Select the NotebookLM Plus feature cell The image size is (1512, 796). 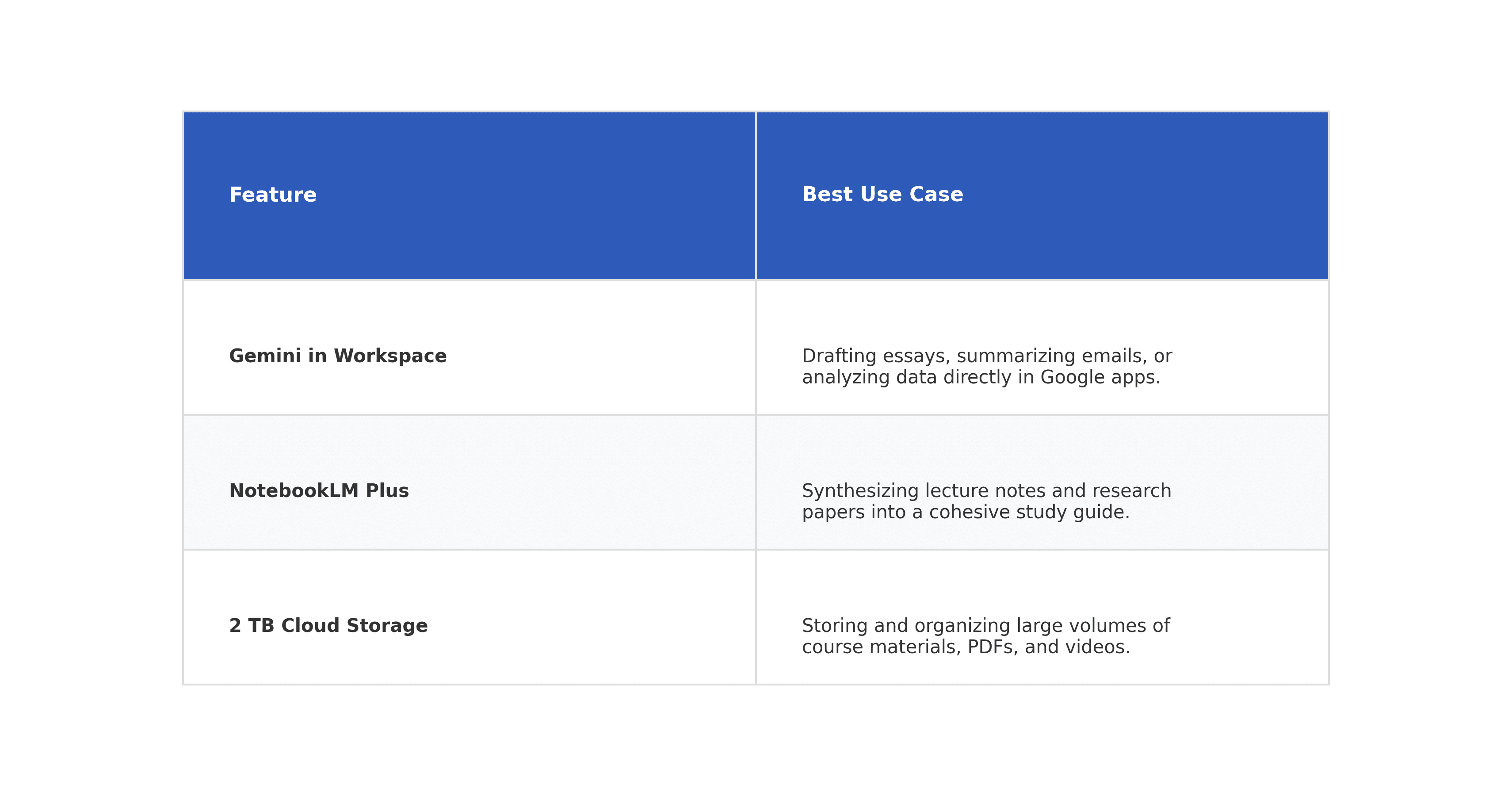(x=319, y=491)
